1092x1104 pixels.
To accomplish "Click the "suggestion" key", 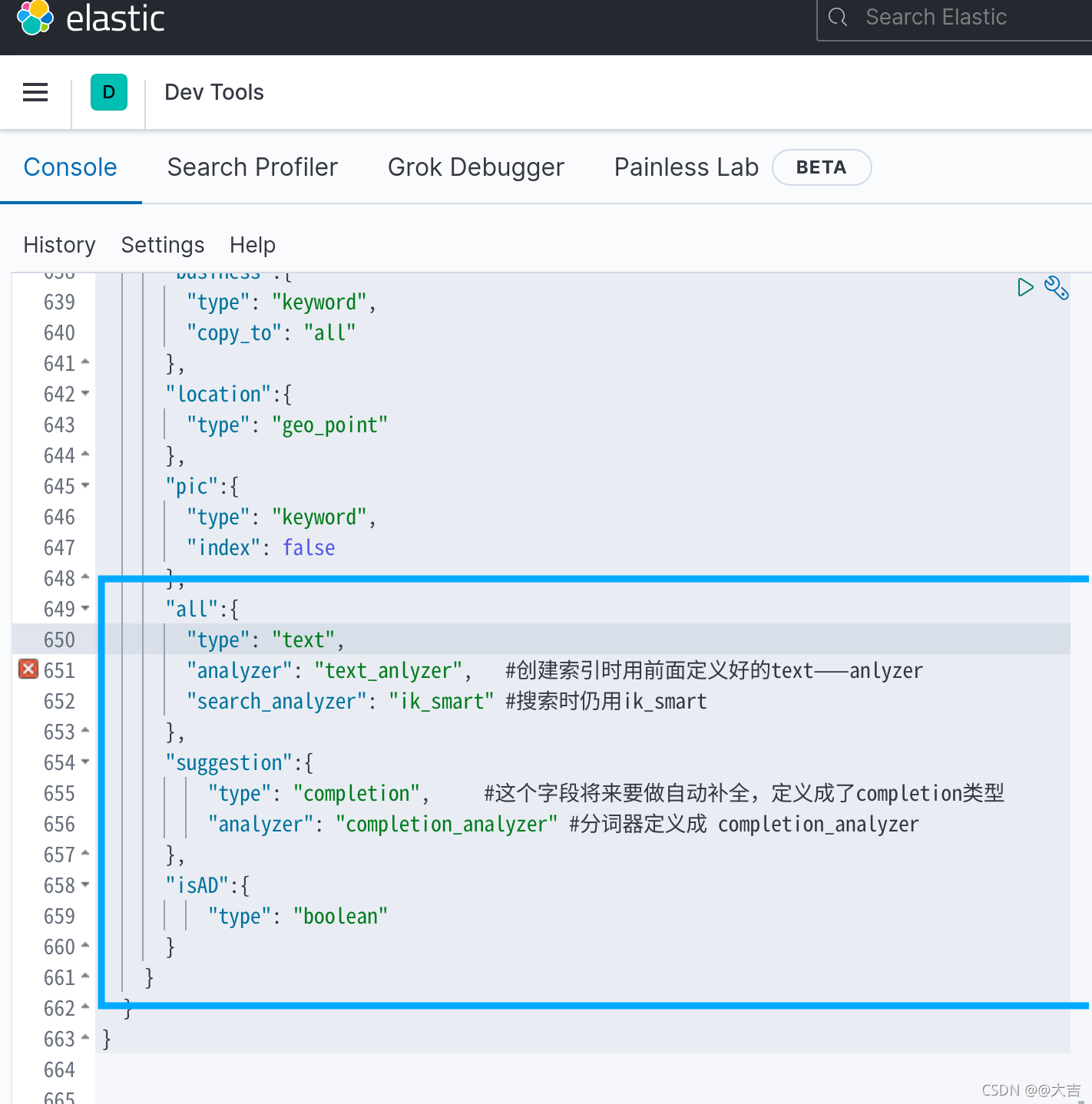I will [229, 763].
